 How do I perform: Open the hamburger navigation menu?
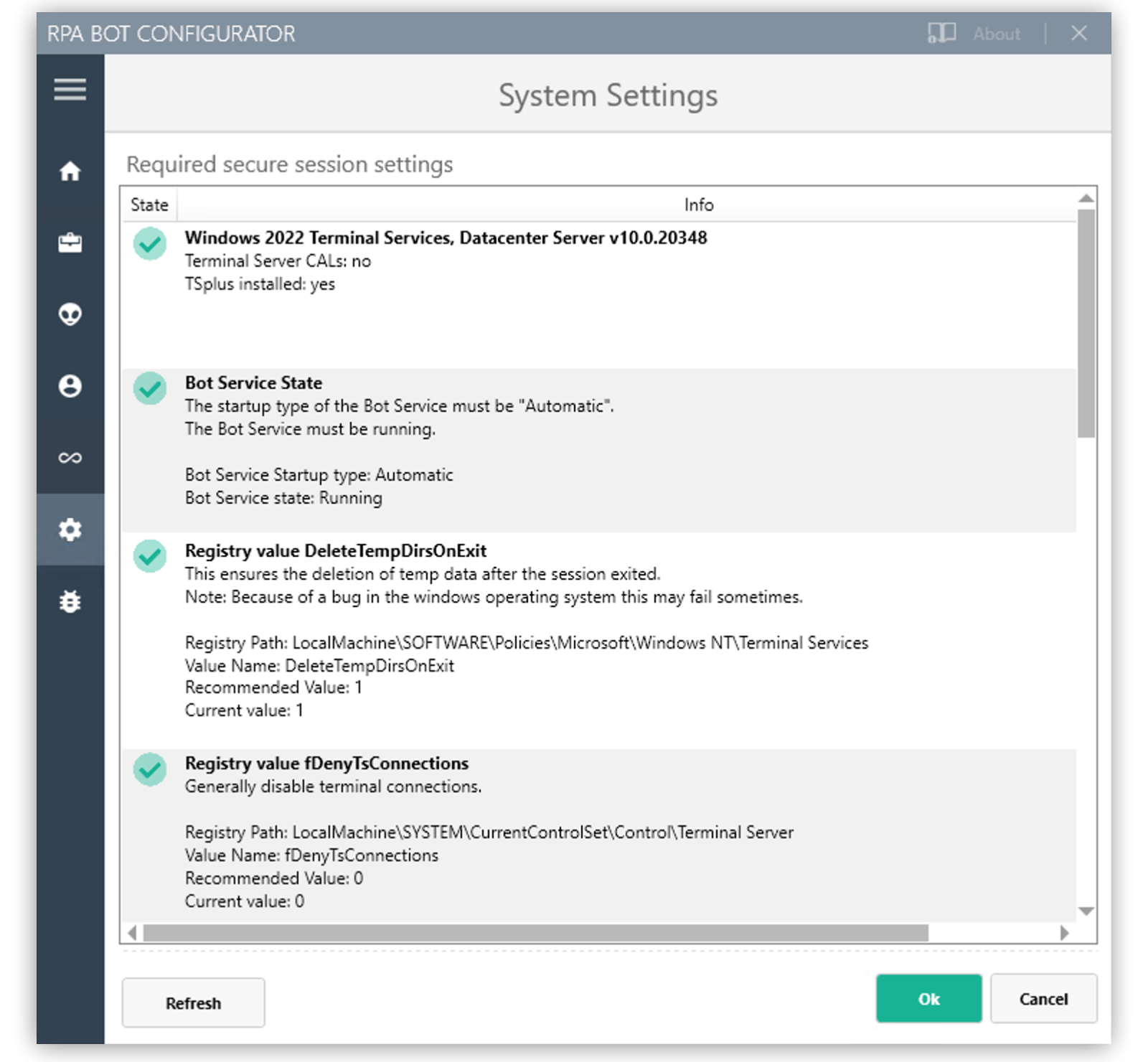click(70, 89)
